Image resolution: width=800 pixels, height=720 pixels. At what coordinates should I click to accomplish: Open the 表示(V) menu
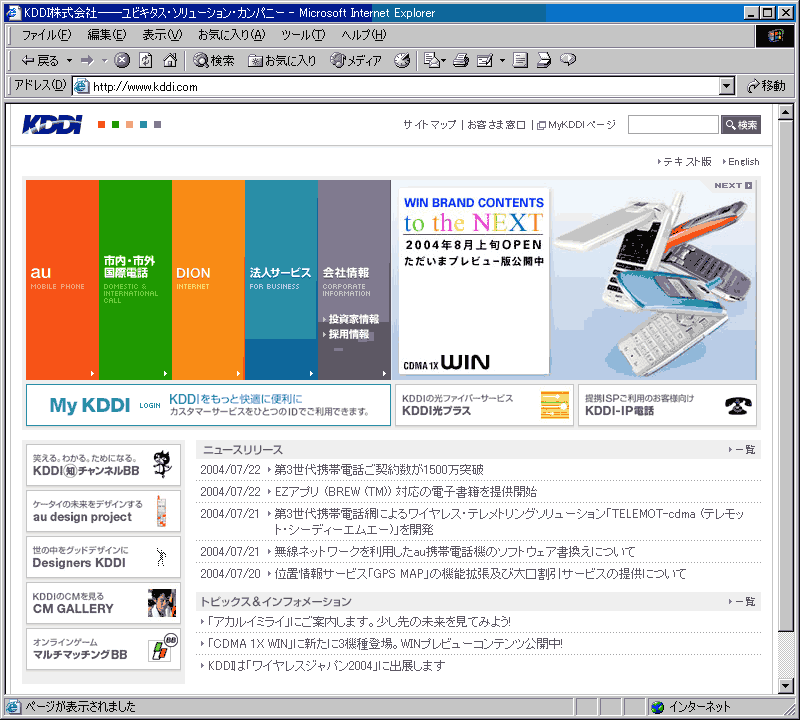click(162, 35)
